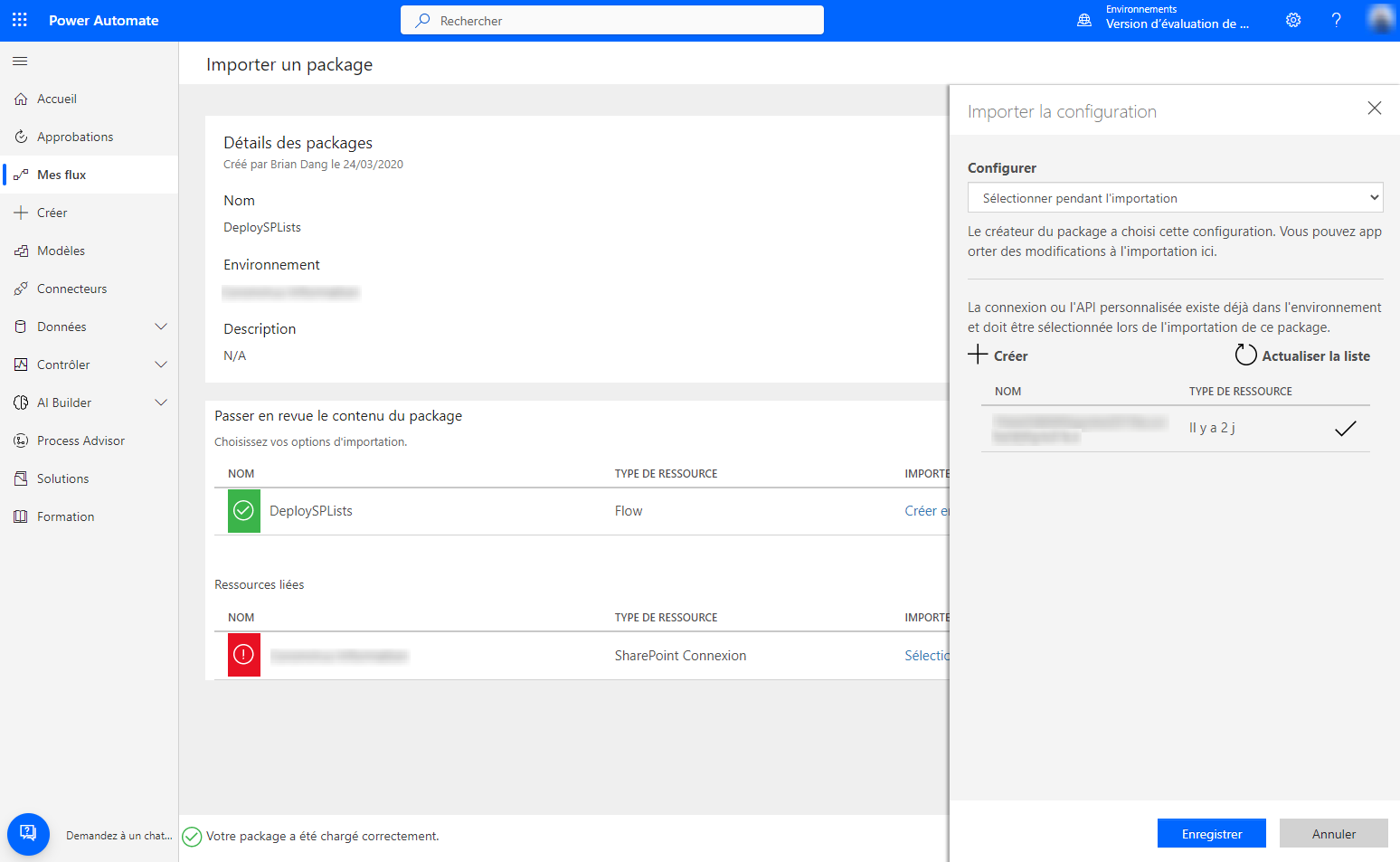The image size is (1400, 862).
Task: Expand the AI Builder section chevron
Action: point(161,403)
